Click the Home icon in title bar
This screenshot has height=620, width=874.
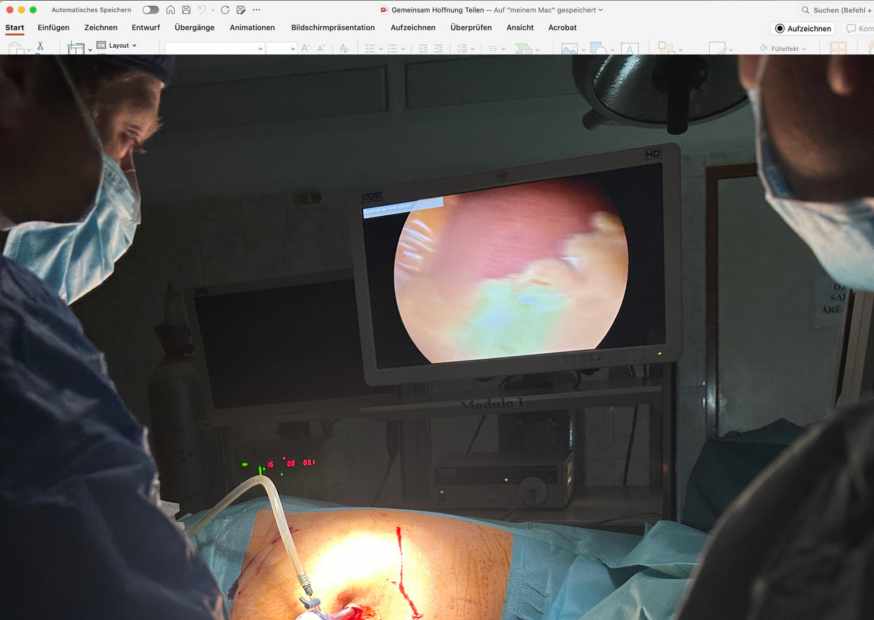tap(171, 10)
